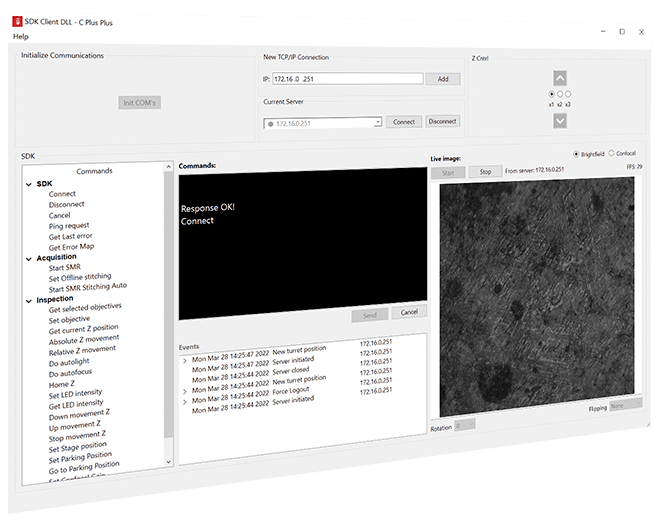Select Start SMR command

[x=64, y=268]
